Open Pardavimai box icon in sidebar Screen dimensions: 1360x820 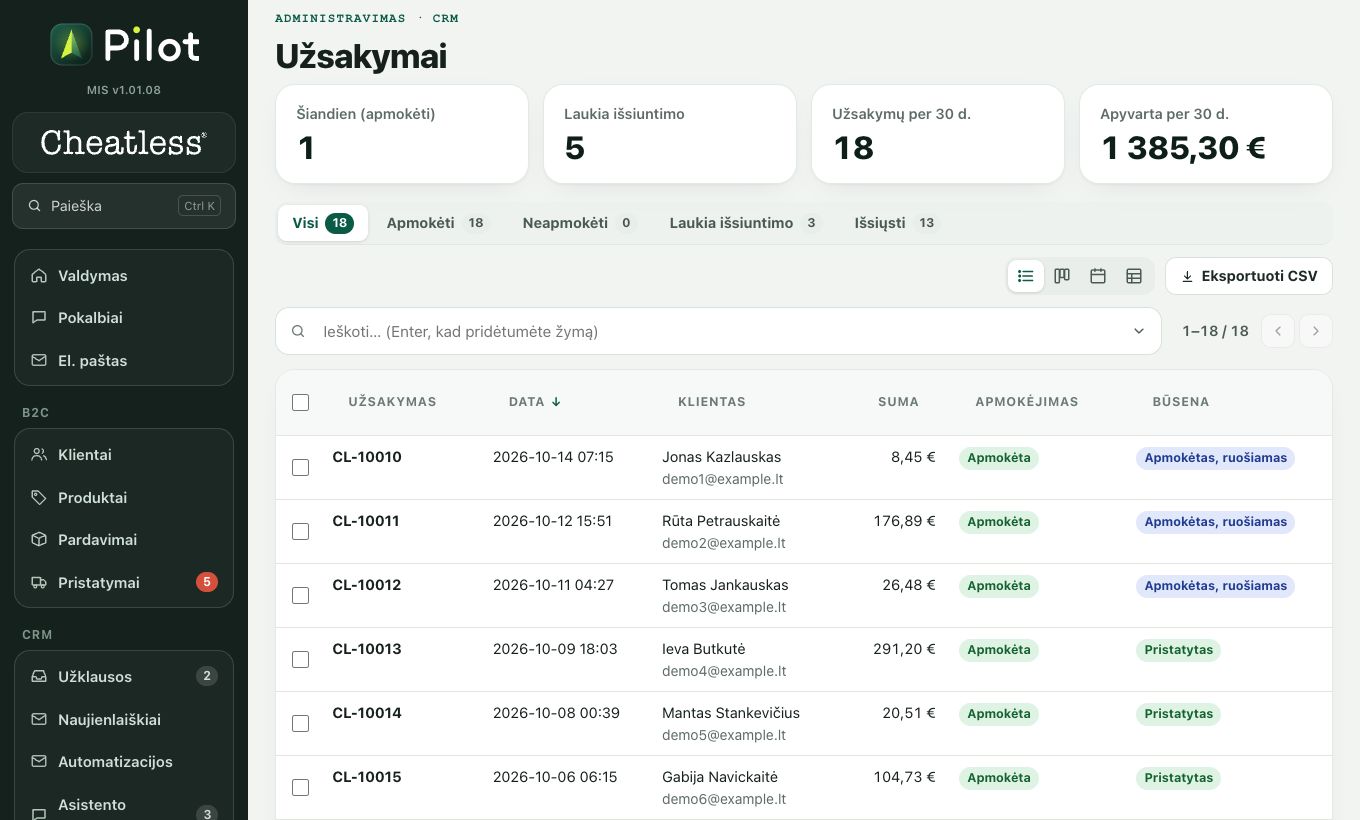(x=39, y=539)
